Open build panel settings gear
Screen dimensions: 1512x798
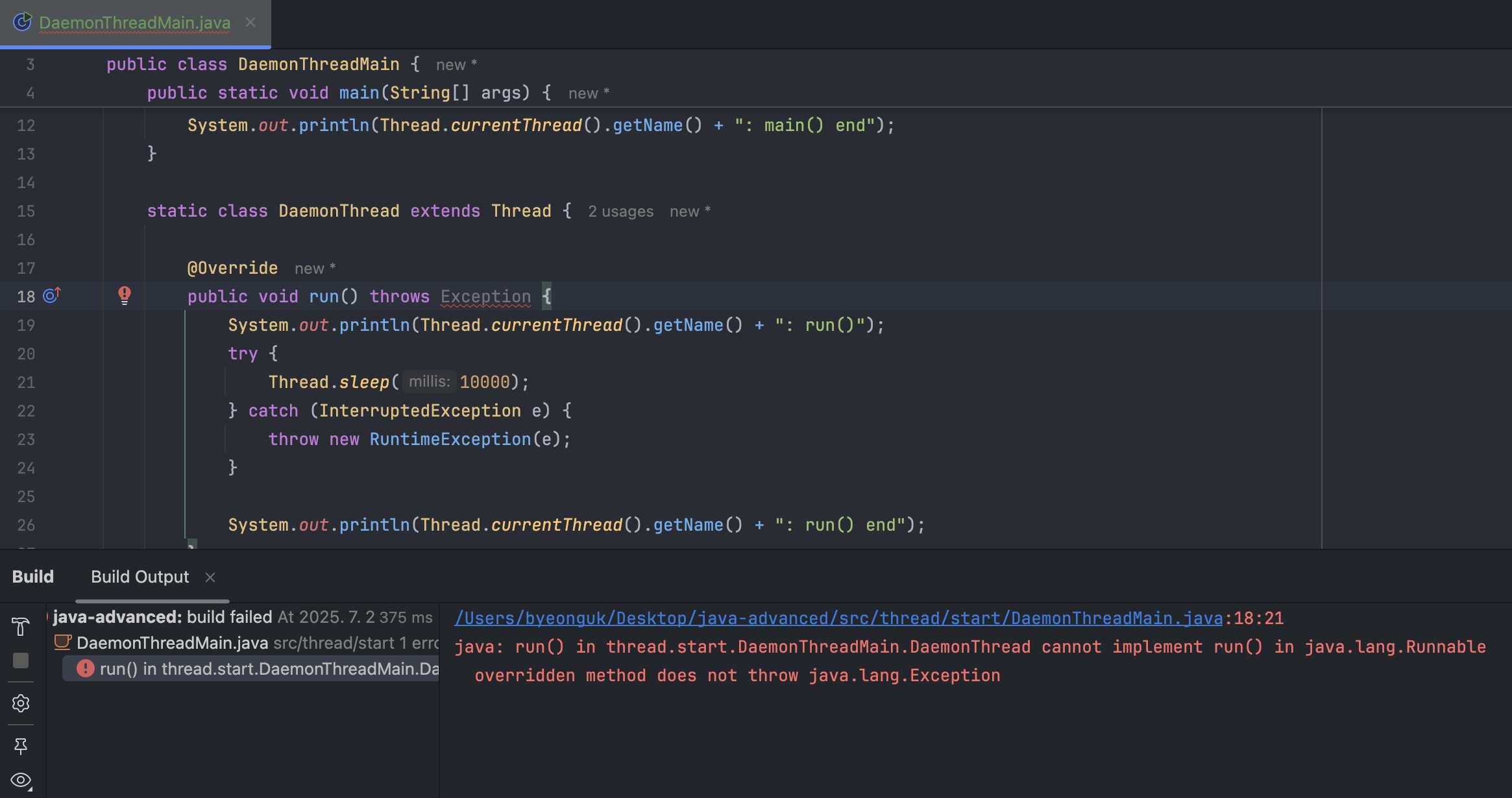[x=21, y=703]
